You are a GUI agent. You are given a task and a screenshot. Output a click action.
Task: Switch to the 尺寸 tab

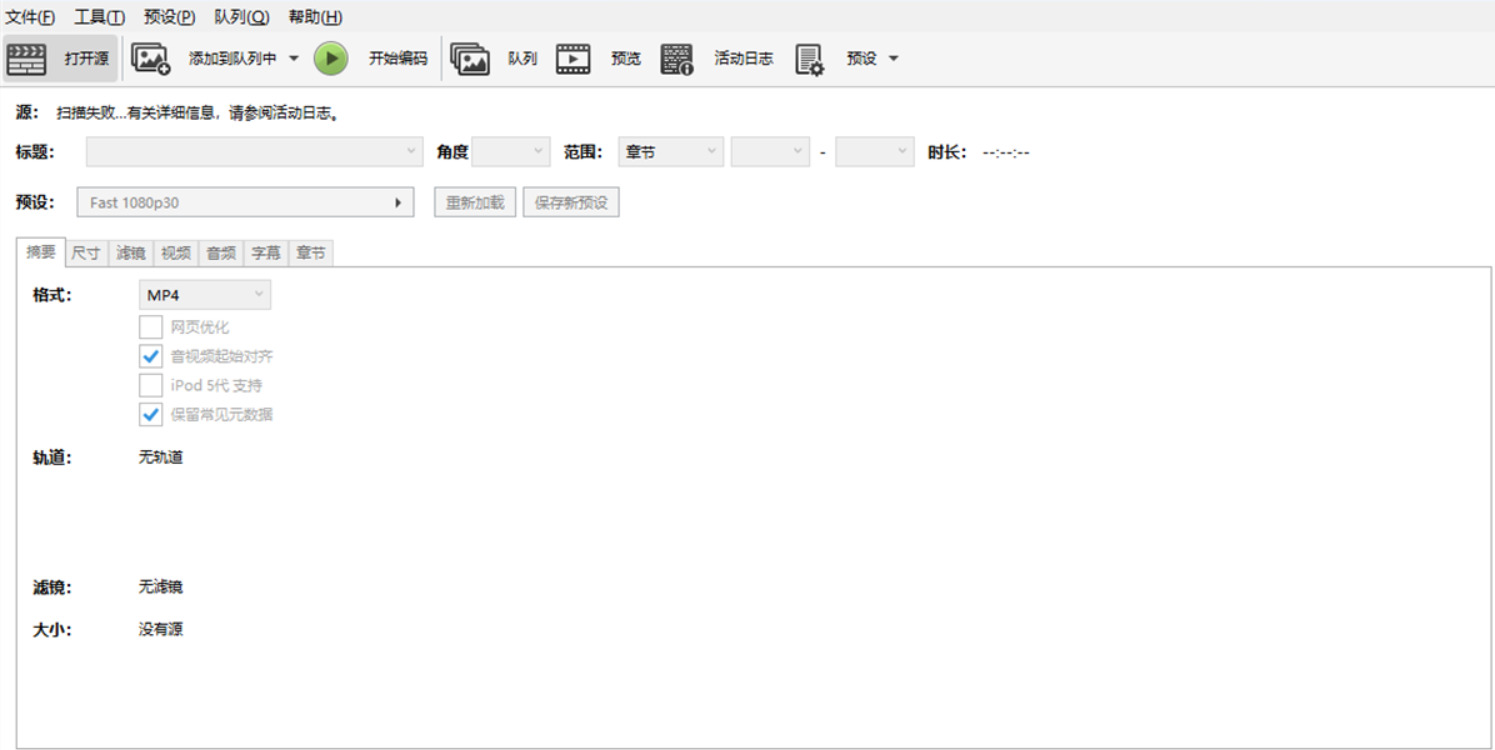click(86, 253)
